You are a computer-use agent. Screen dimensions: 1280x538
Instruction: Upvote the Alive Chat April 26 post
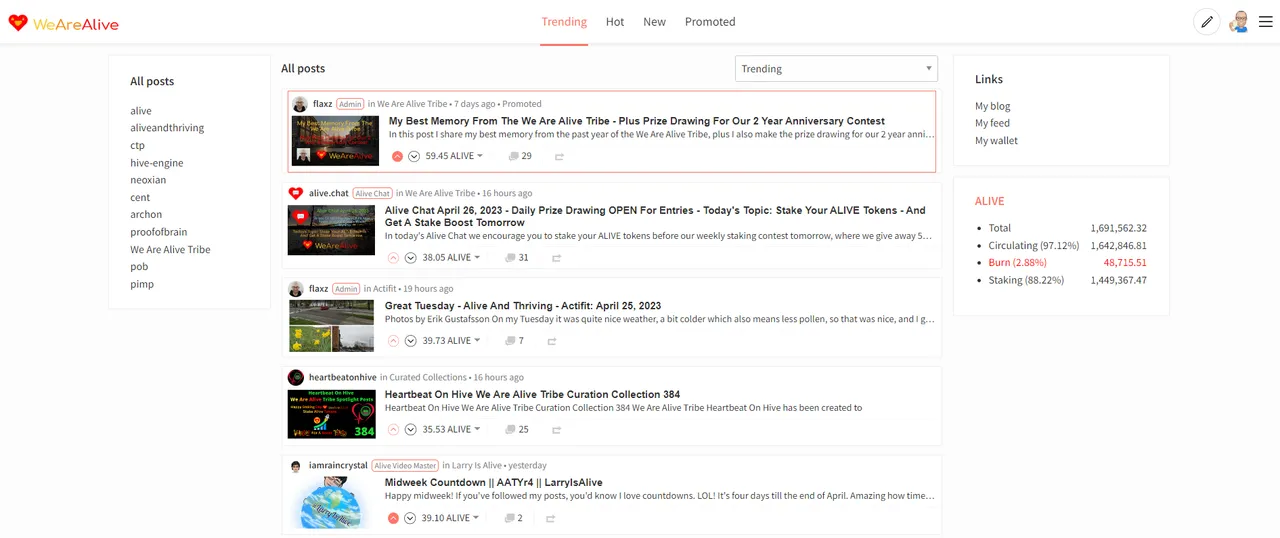(393, 258)
